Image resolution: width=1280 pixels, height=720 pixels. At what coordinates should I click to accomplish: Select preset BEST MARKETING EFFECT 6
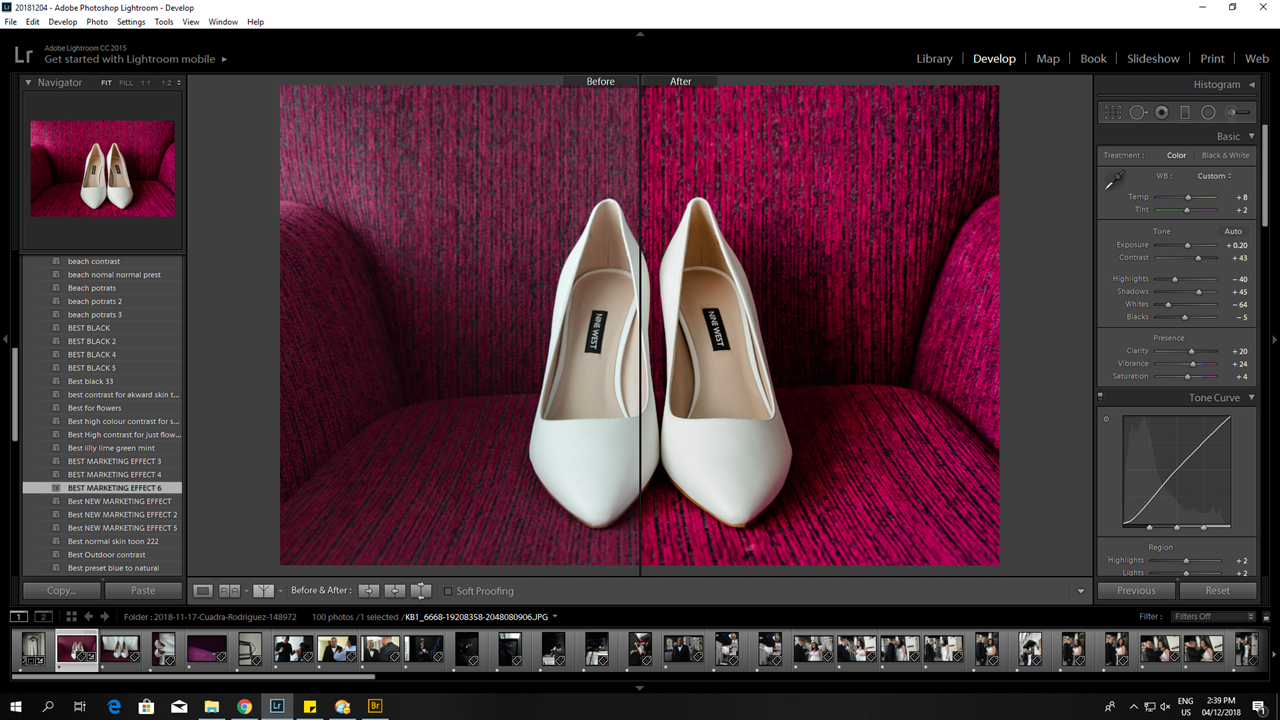(102, 488)
